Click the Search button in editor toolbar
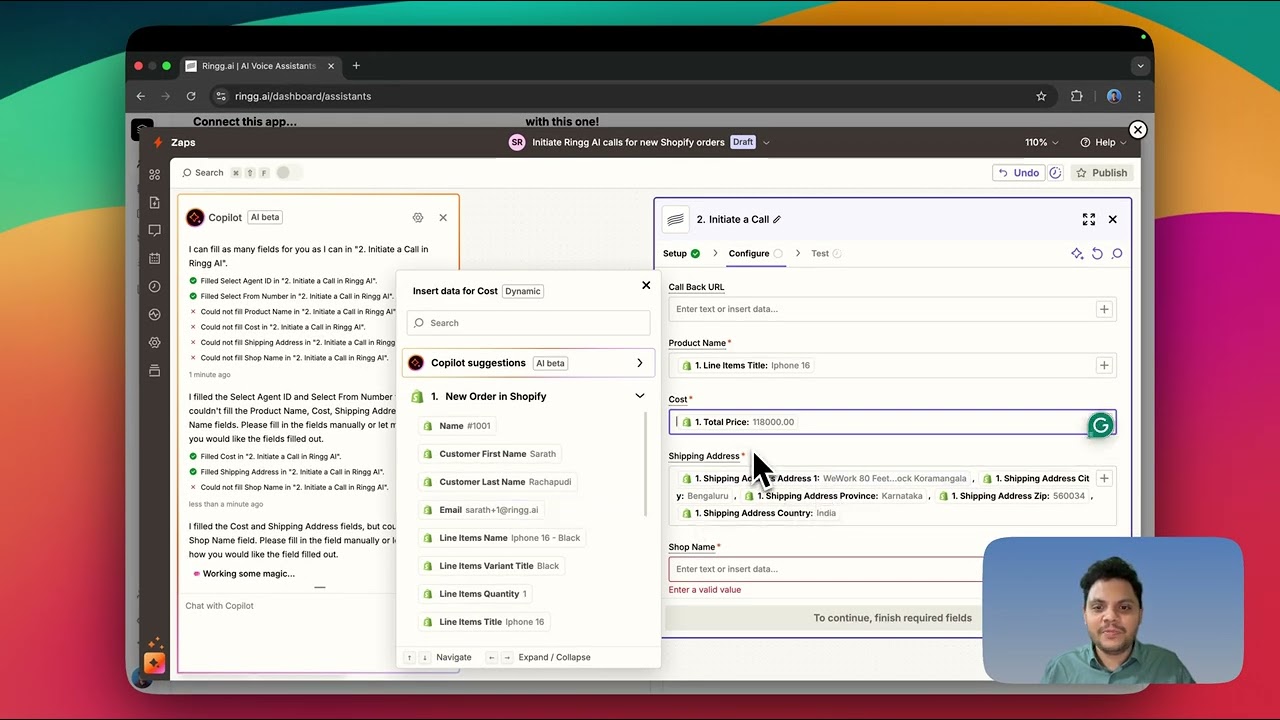 click(202, 173)
